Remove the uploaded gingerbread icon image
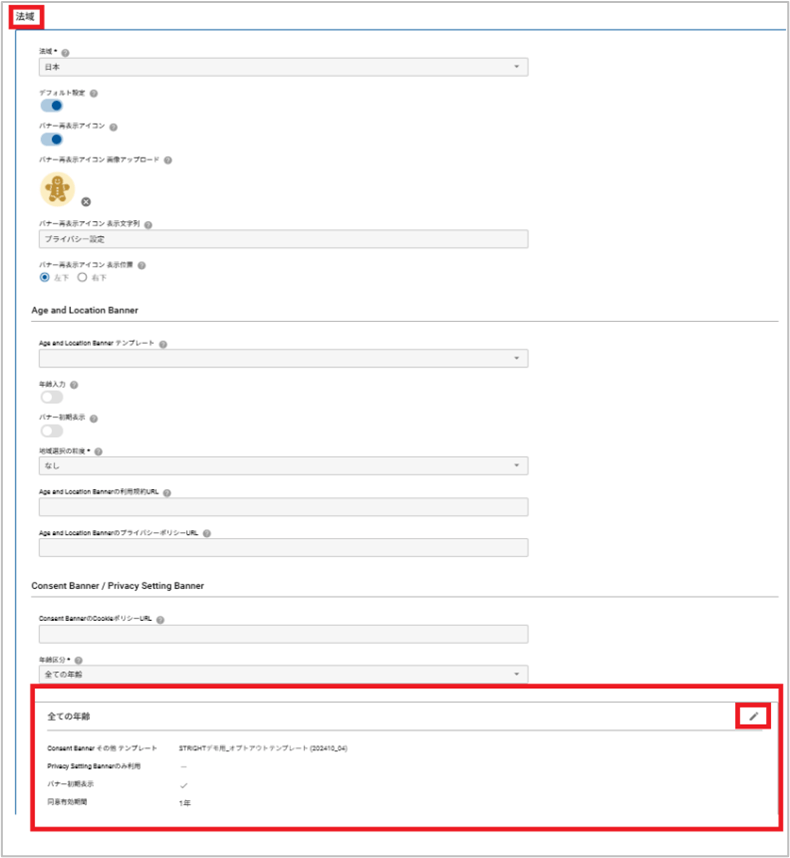Screen dimensions: 790x858 86,202
